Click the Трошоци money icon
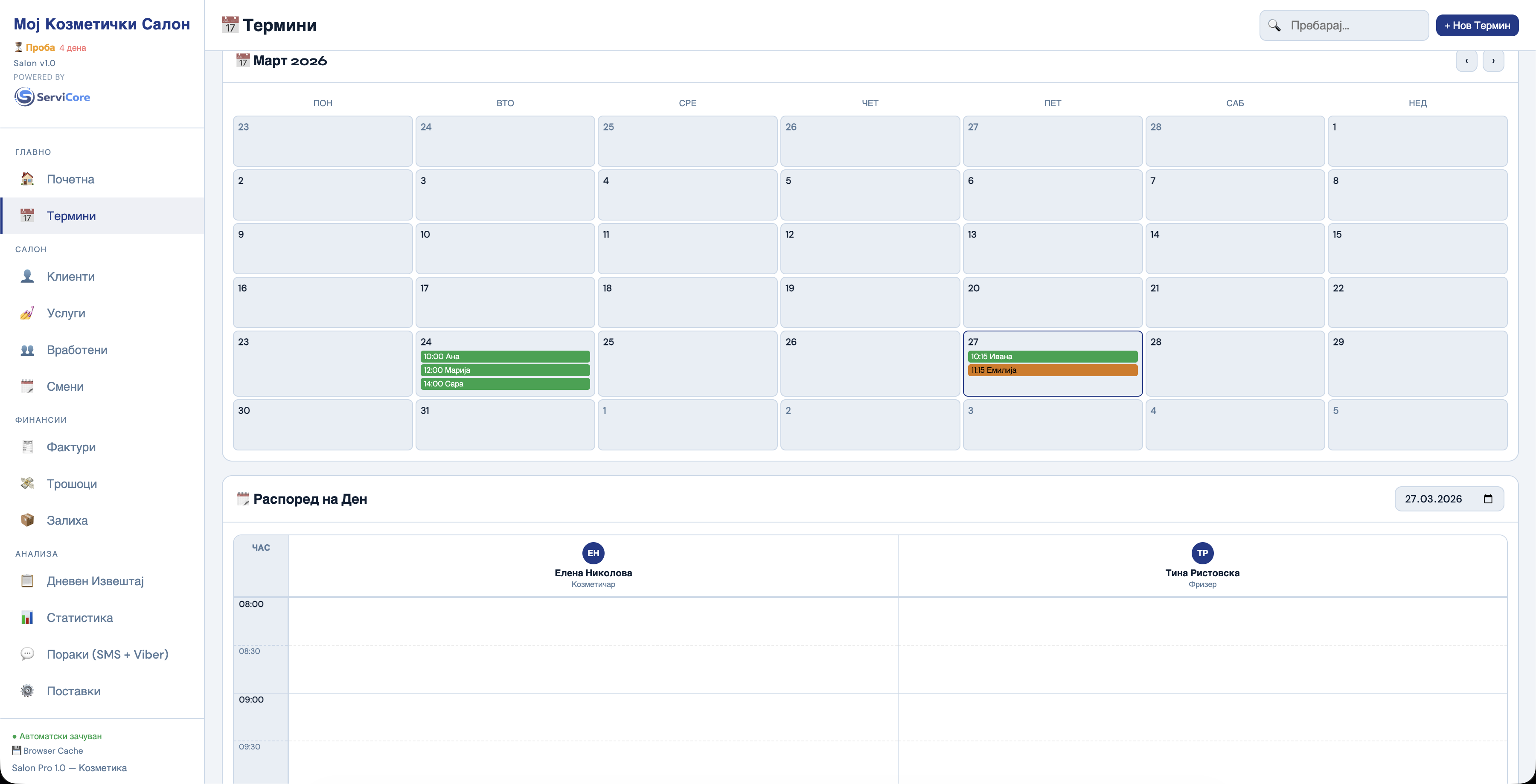This screenshot has width=1536, height=784. pyautogui.click(x=27, y=484)
